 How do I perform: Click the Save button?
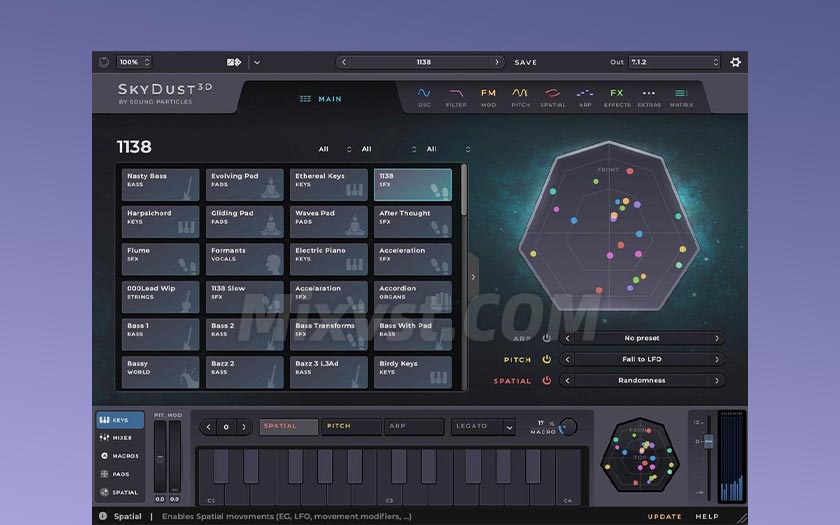[x=526, y=62]
